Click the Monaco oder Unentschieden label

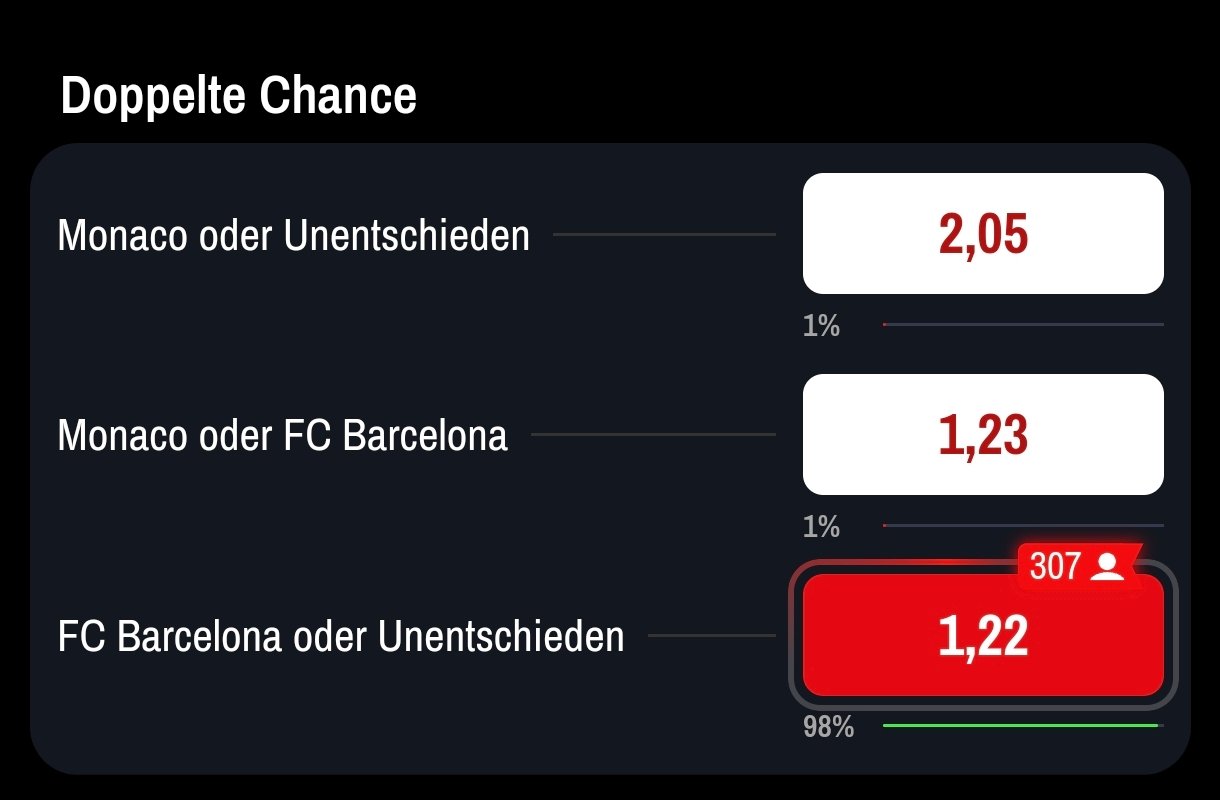(293, 236)
